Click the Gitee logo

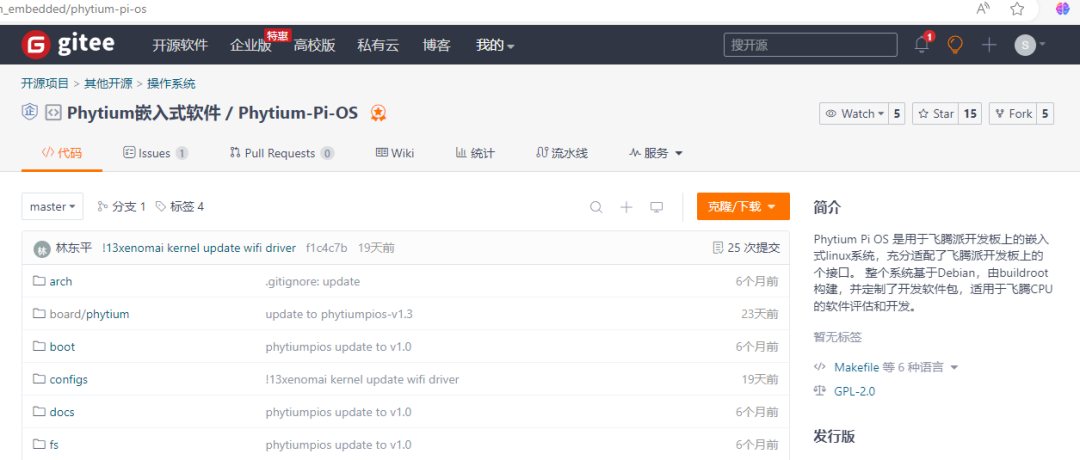click(x=68, y=45)
